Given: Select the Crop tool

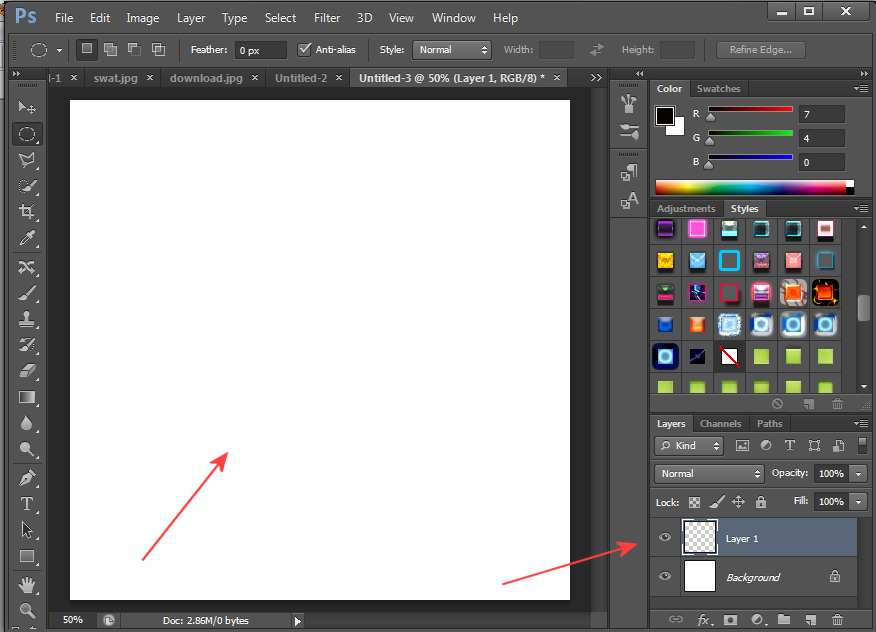Looking at the screenshot, I should coord(27,212).
